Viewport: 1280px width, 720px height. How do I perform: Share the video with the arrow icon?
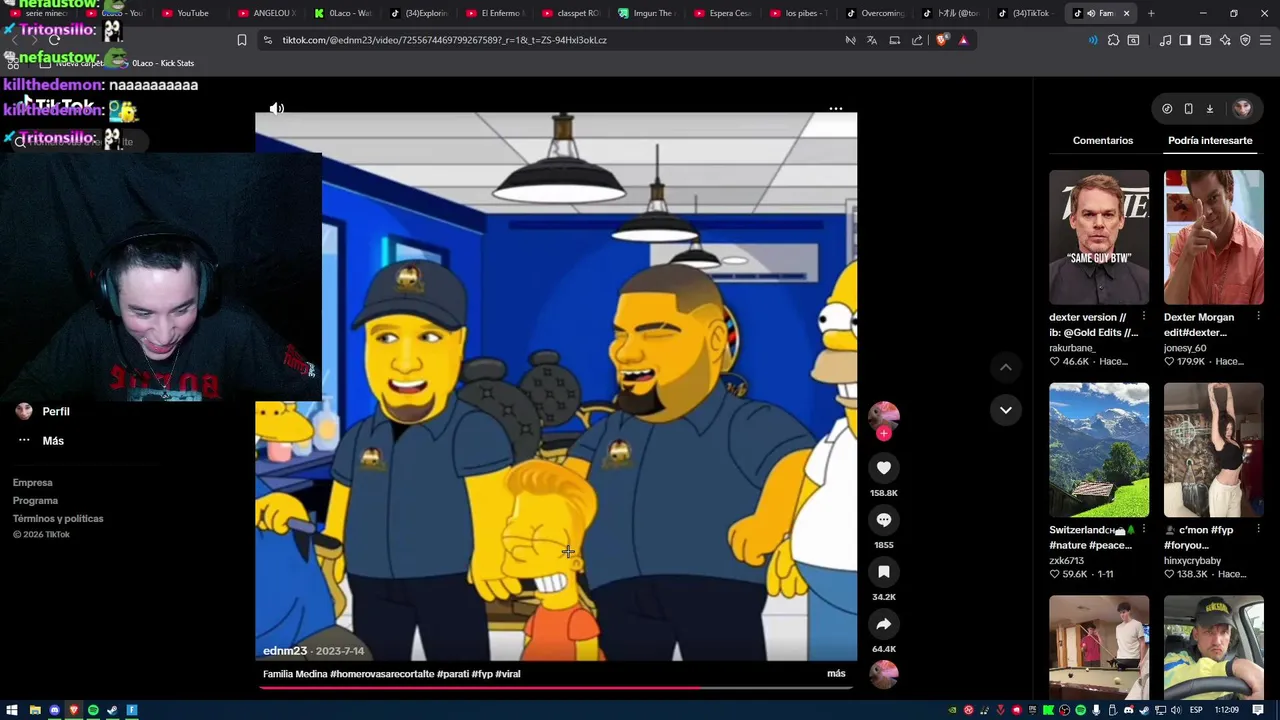tap(884, 624)
